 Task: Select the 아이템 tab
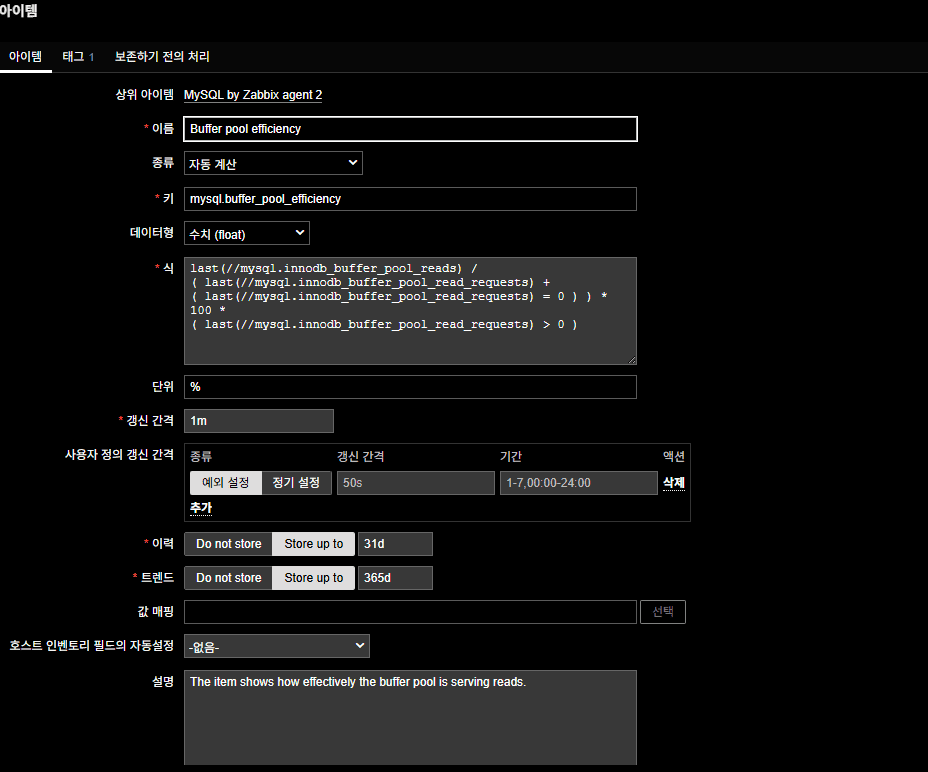(x=26, y=57)
